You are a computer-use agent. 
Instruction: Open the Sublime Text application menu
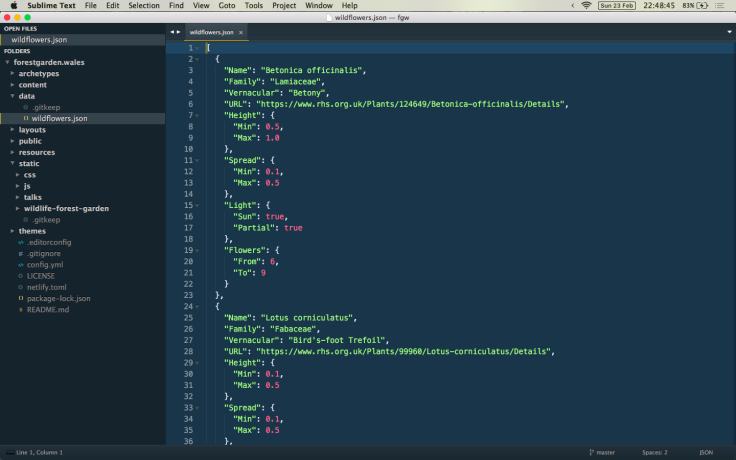(51, 6)
